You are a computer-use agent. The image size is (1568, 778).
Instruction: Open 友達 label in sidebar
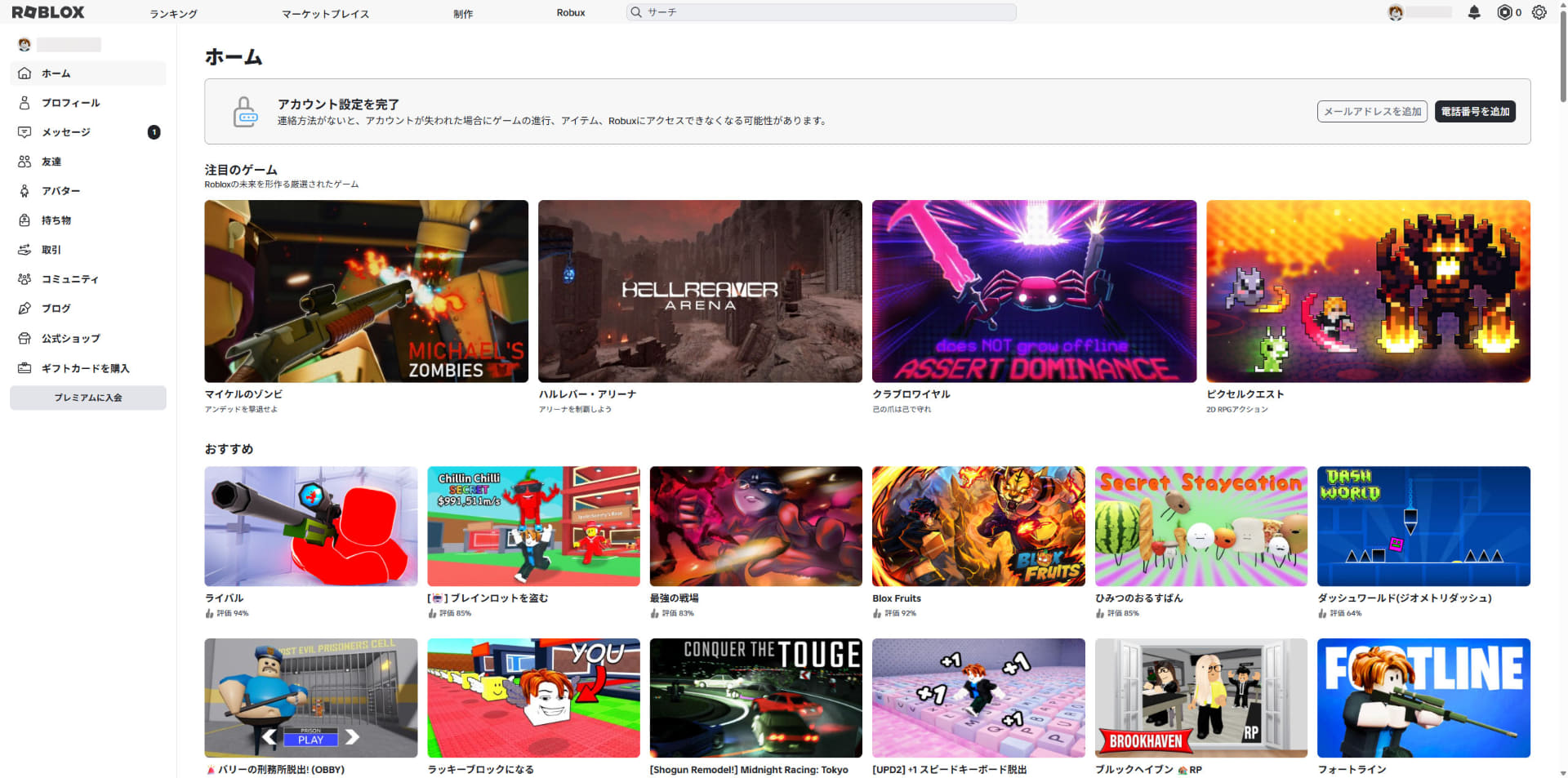(51, 162)
